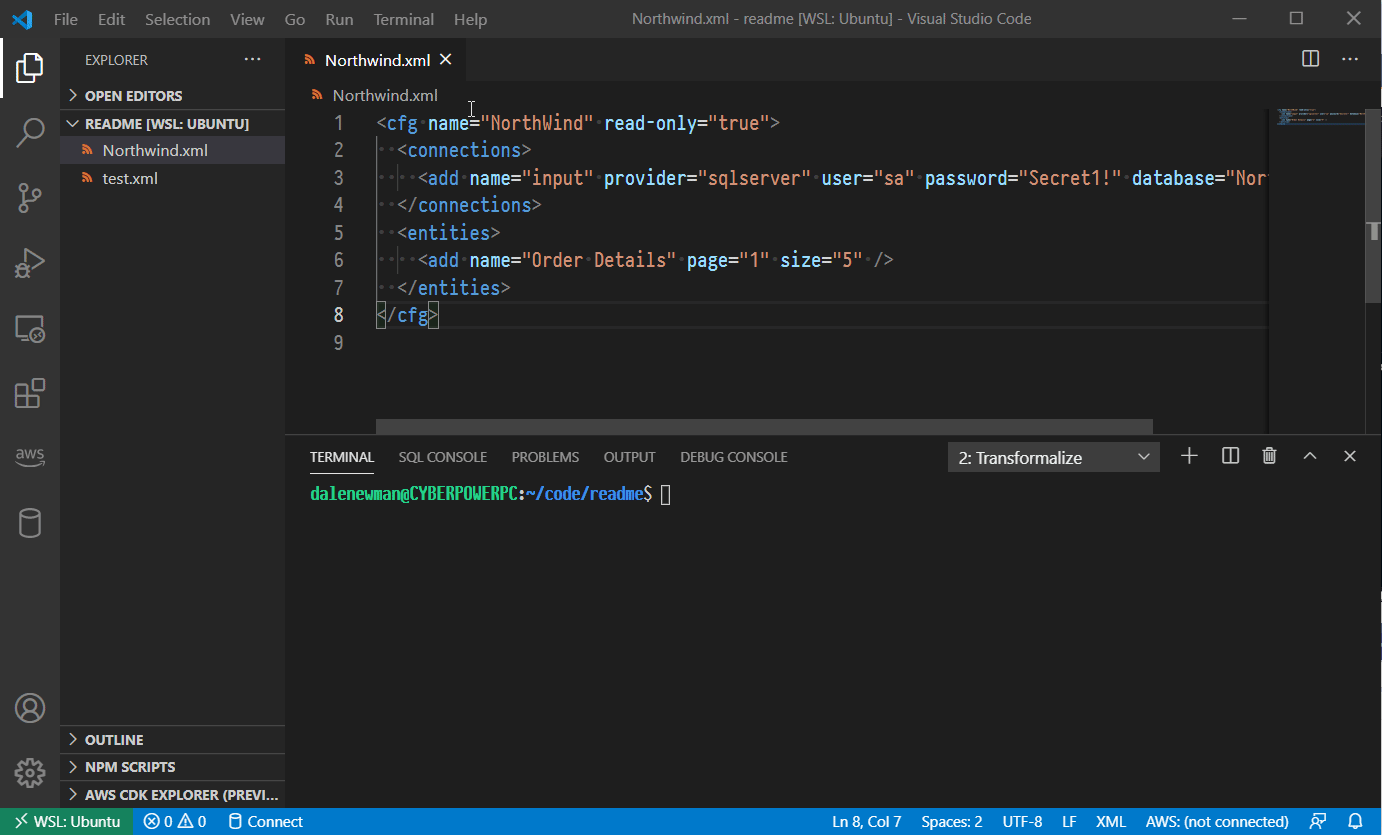Open the feedback icon in status bar
The width and height of the screenshot is (1382, 835).
click(x=1318, y=822)
